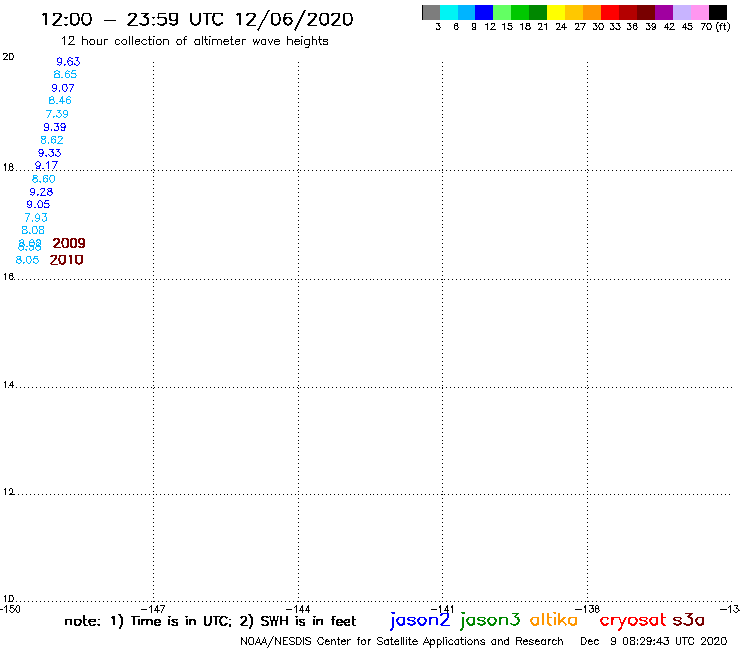This screenshot has width=740, height=650.
Task: Click the wave height value 8.65
Action: point(65,74)
